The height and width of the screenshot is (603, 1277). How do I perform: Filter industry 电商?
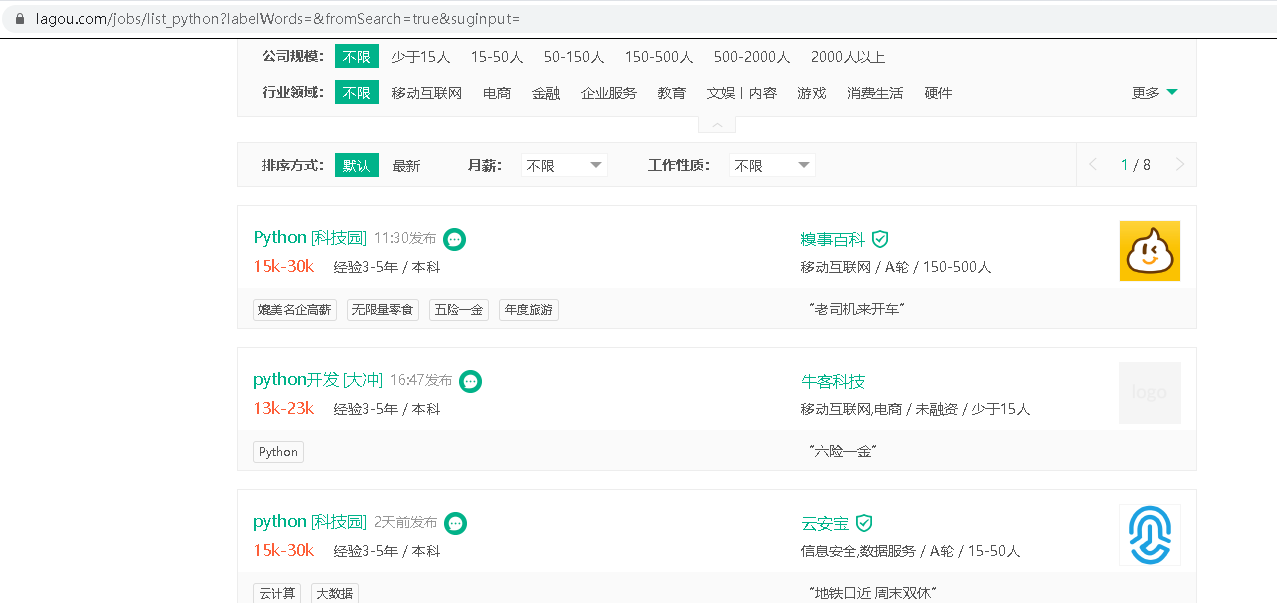click(497, 93)
